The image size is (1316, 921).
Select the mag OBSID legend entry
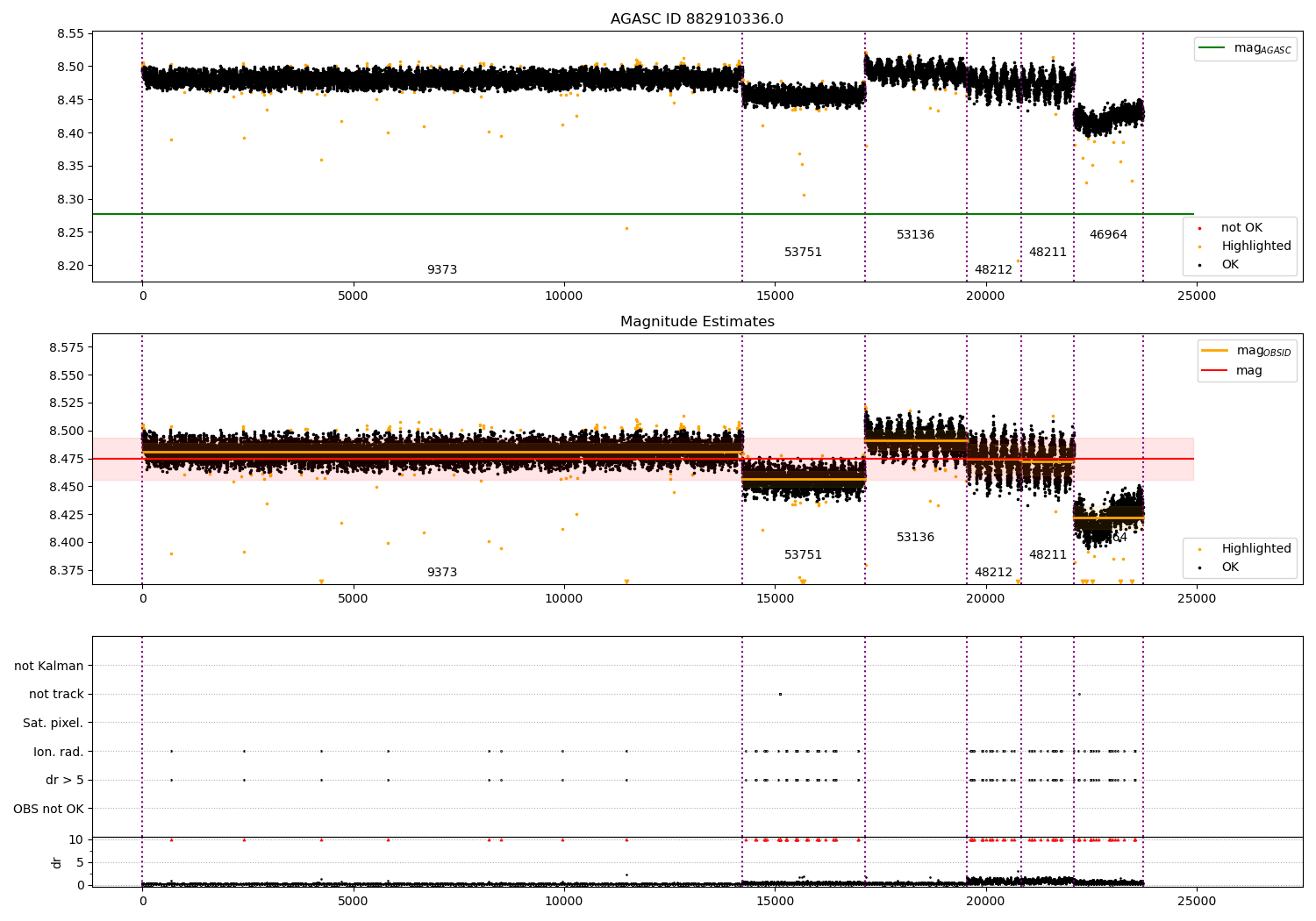coord(1247,351)
